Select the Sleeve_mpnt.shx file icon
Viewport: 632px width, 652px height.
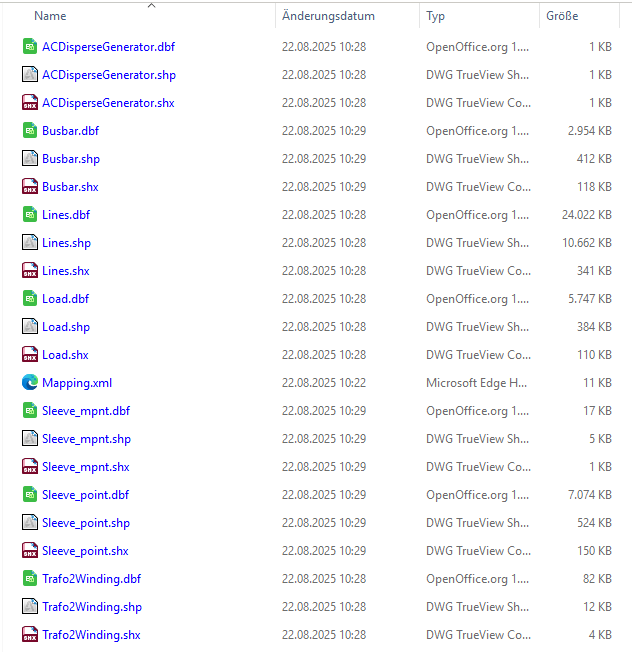point(30,467)
